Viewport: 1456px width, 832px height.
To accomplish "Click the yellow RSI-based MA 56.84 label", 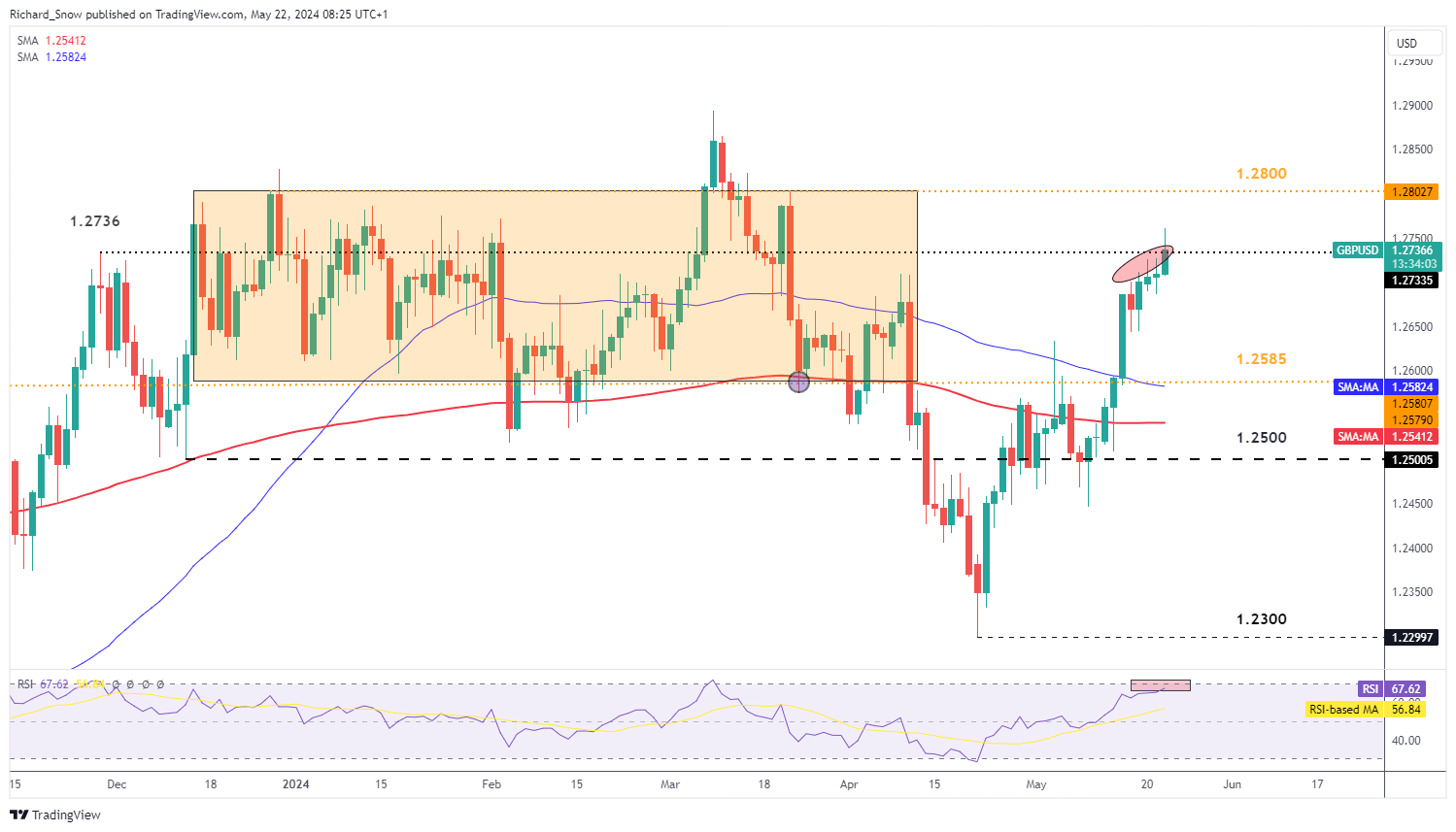I will [x=1366, y=710].
